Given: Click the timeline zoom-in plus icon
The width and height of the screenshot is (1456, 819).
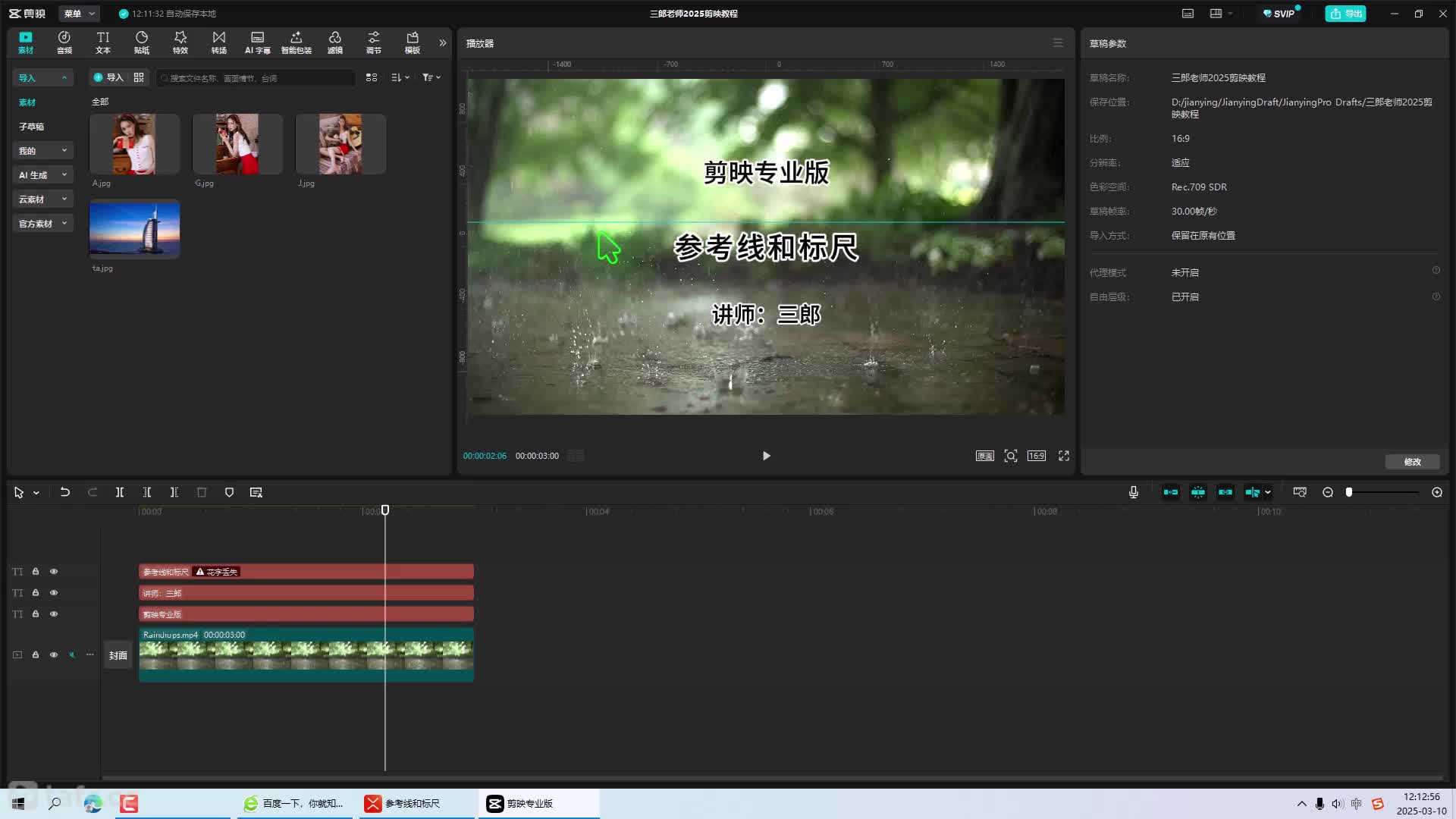Looking at the screenshot, I should [1436, 492].
